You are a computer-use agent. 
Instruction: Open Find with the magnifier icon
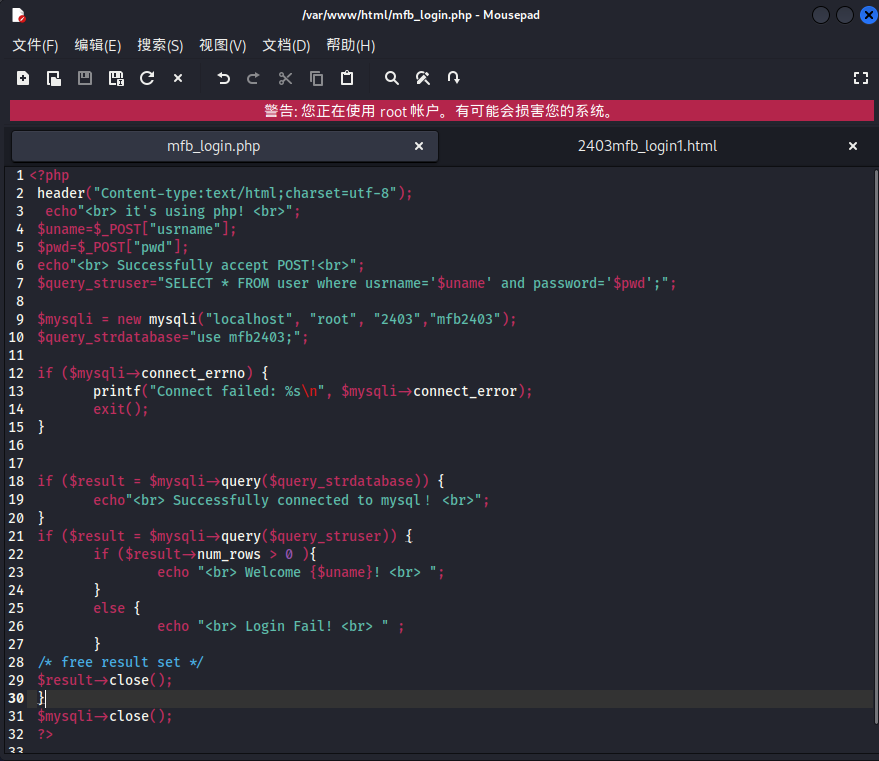[392, 78]
